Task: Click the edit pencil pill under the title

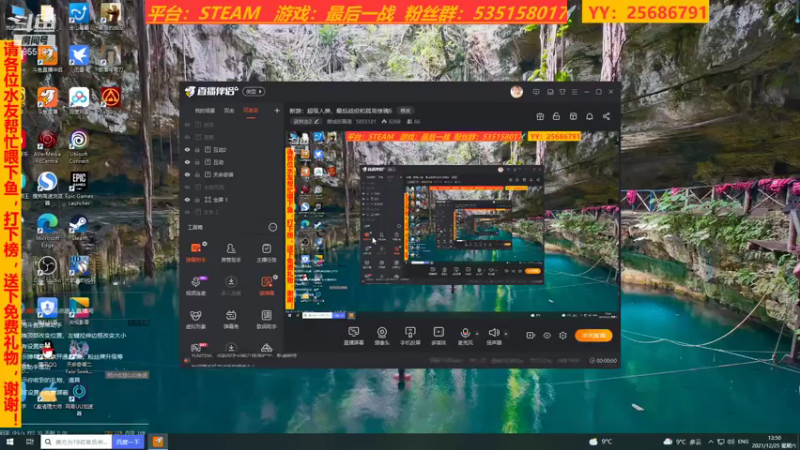Action: click(306, 121)
